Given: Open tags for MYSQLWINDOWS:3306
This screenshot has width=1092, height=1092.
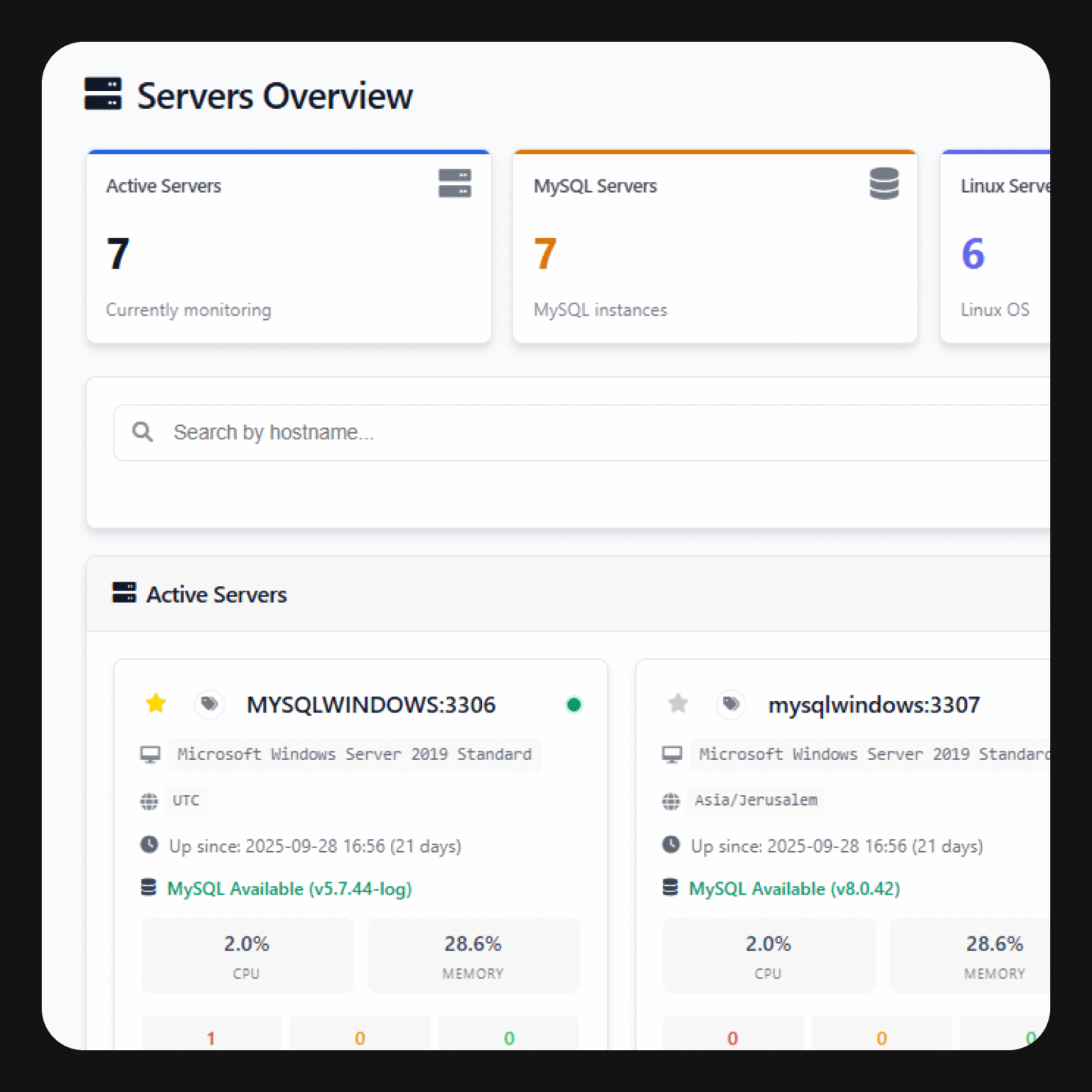Looking at the screenshot, I should [209, 704].
